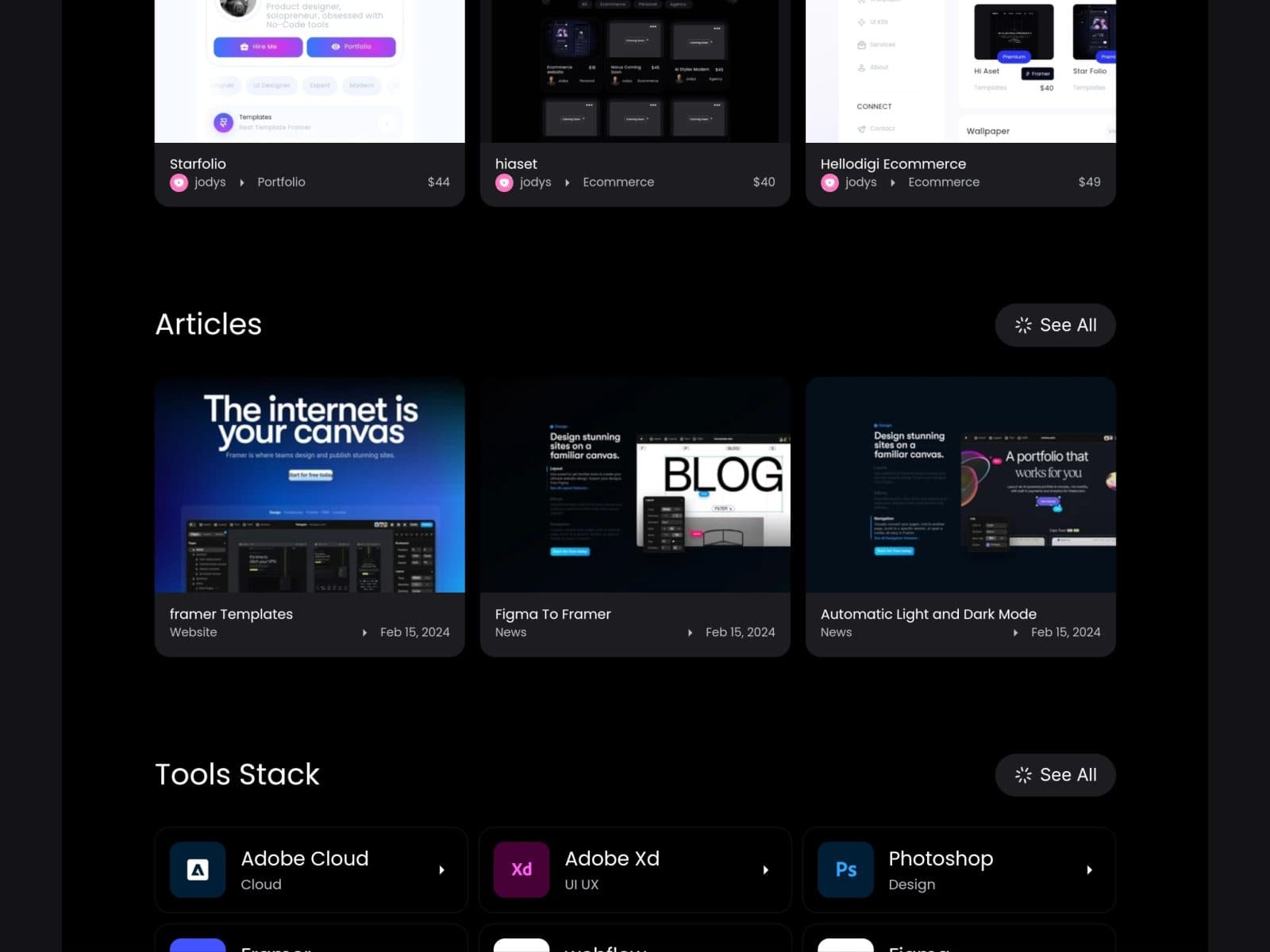Click the Photoshop Ps logo icon
Viewport: 1270px width, 952px height.
click(845, 869)
